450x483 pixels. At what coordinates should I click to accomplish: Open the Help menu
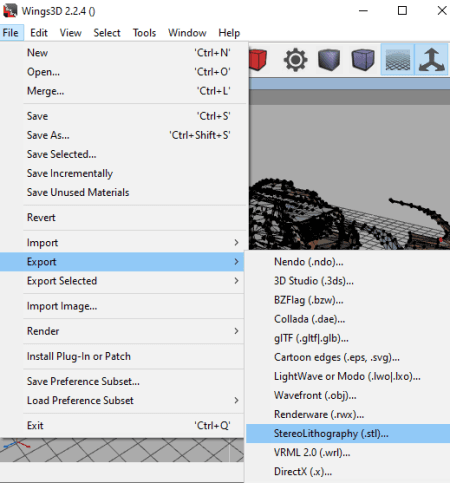[229, 33]
